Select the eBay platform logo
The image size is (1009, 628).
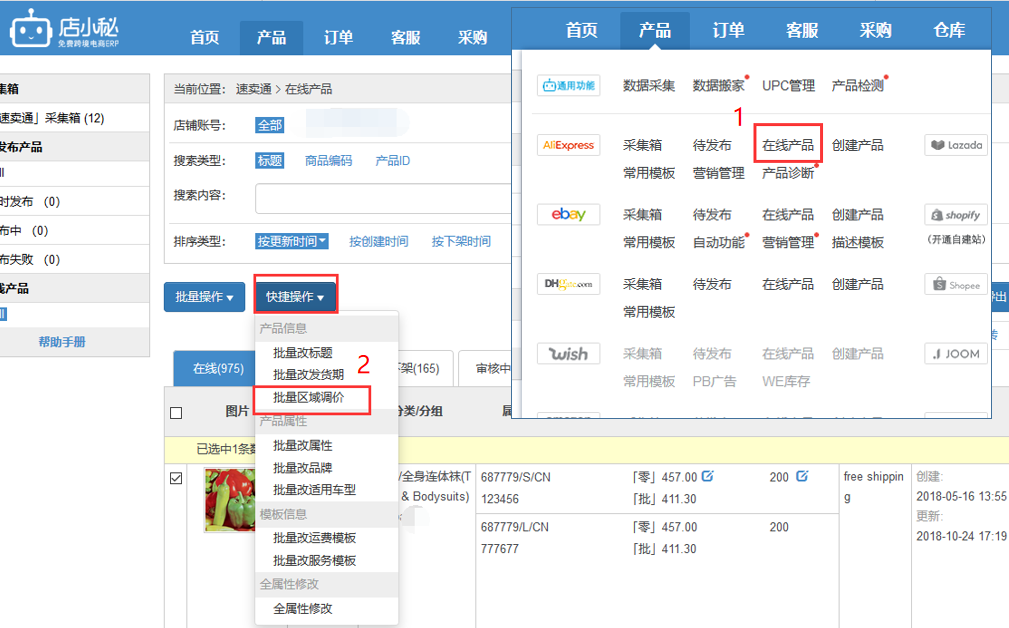pos(568,214)
